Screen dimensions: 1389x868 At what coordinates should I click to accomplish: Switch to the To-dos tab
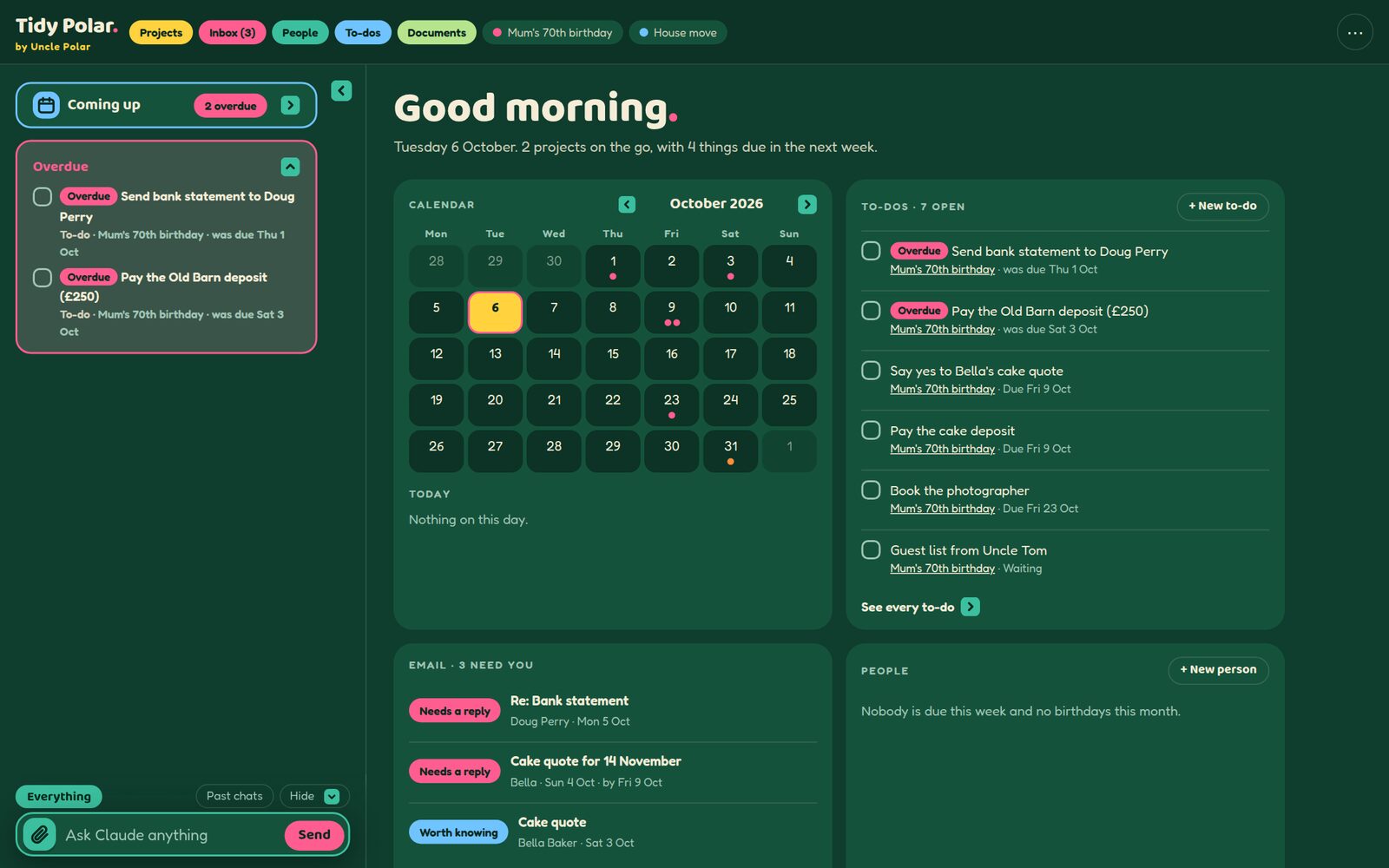coord(363,33)
